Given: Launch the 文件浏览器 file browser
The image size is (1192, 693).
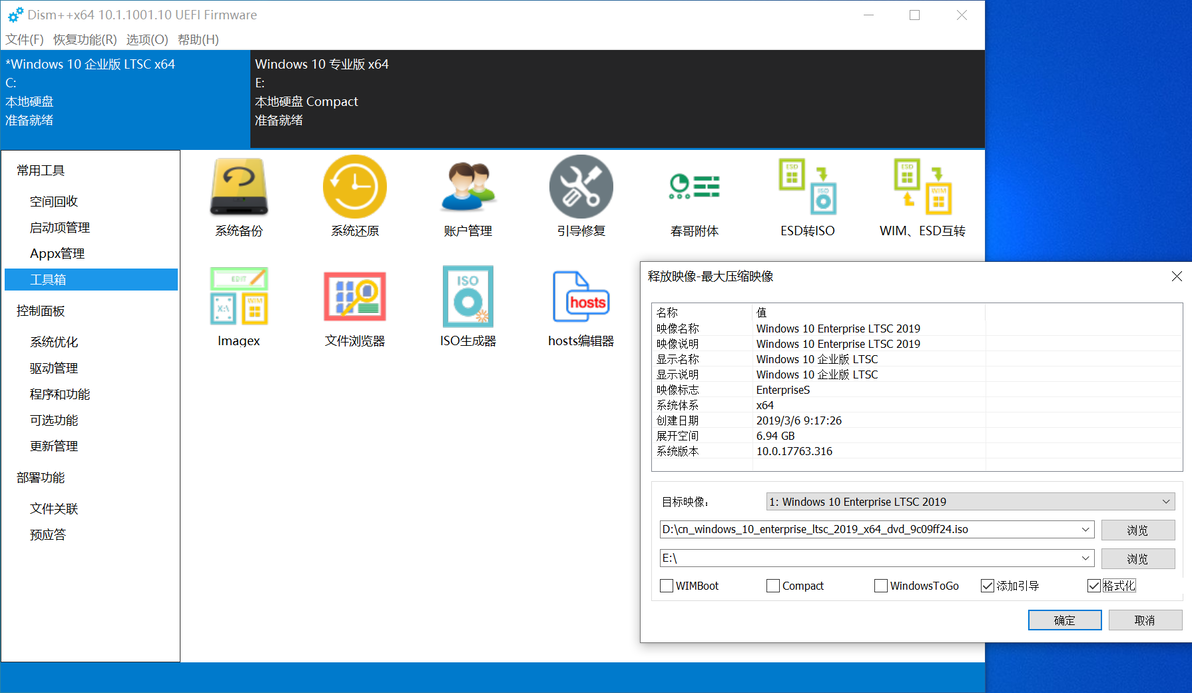Looking at the screenshot, I should [x=354, y=307].
